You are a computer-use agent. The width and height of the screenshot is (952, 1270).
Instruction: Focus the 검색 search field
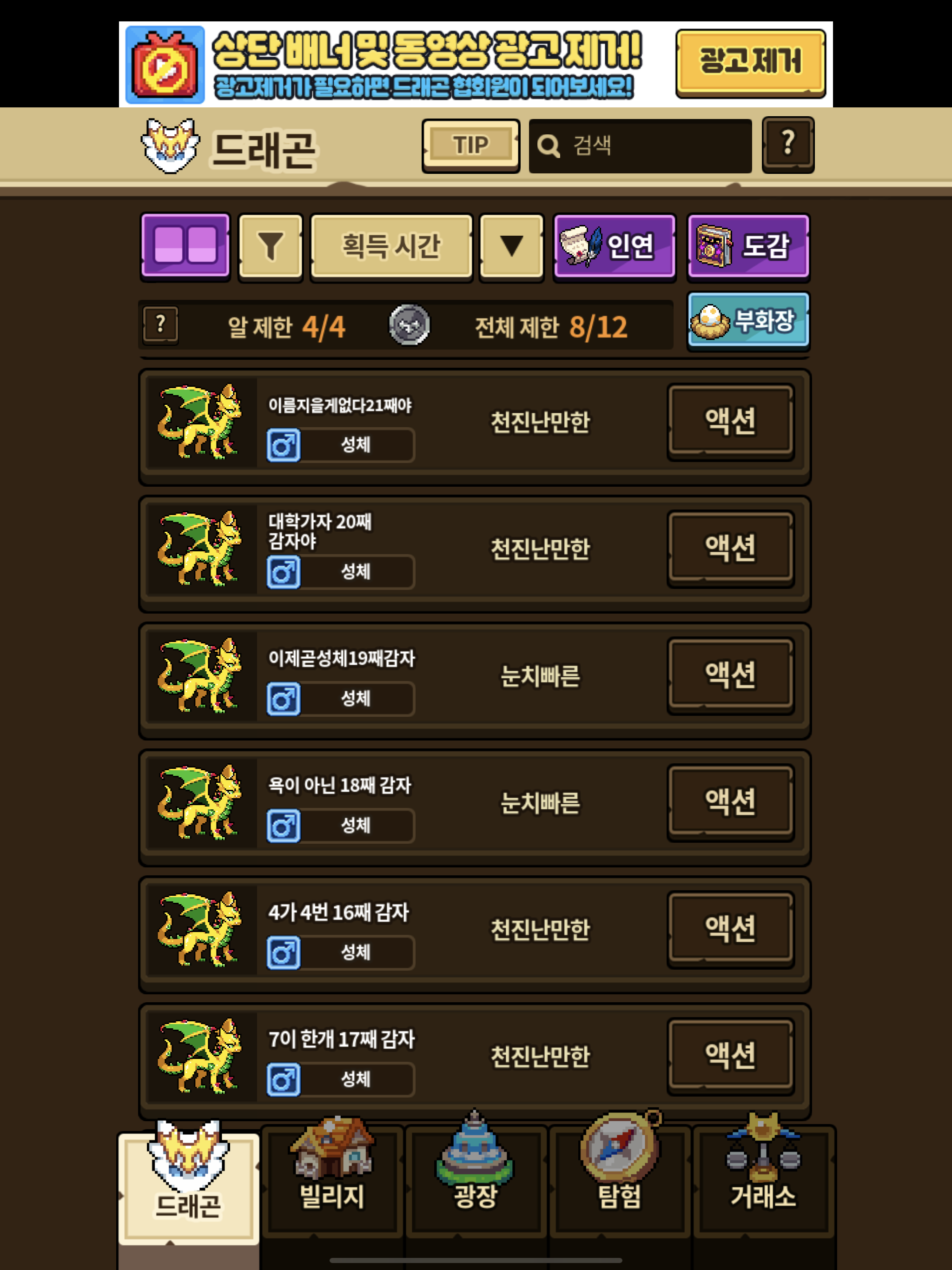click(640, 146)
